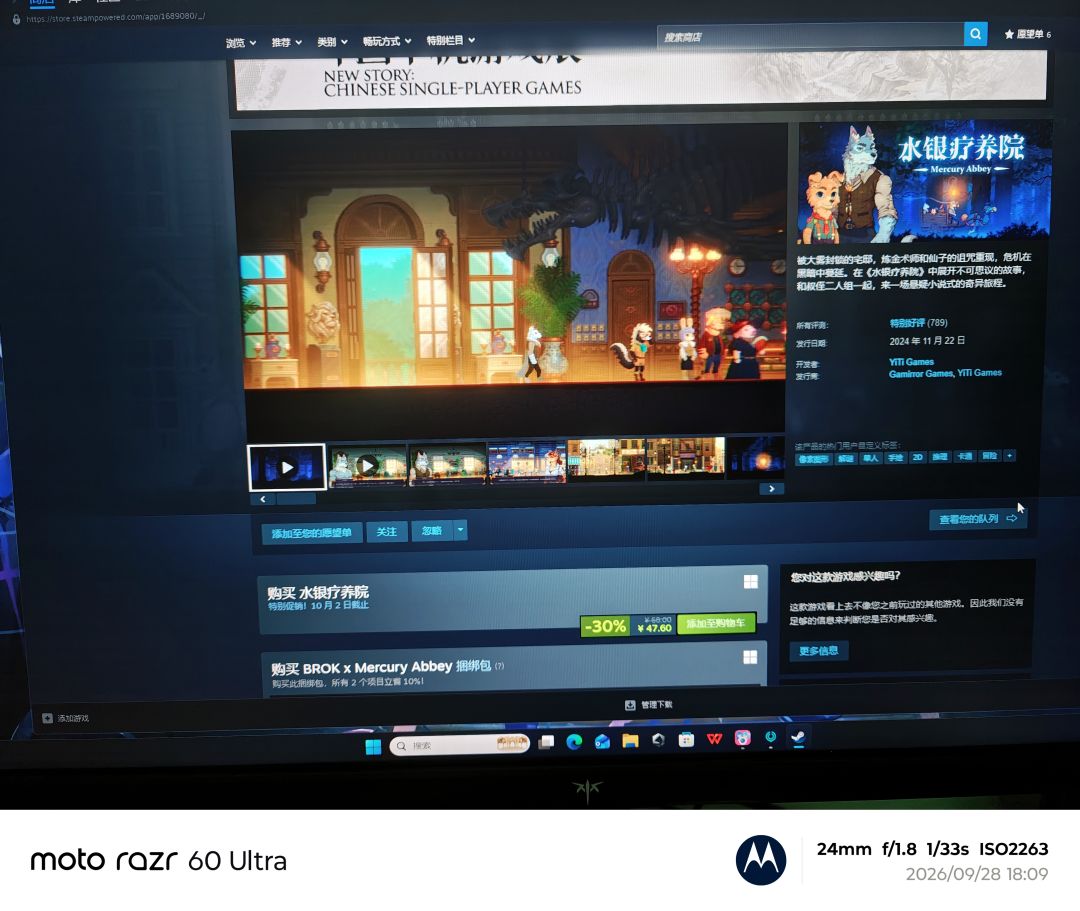1080x911 pixels.
Task: Open WPS Office from taskbar
Action: 714,739
